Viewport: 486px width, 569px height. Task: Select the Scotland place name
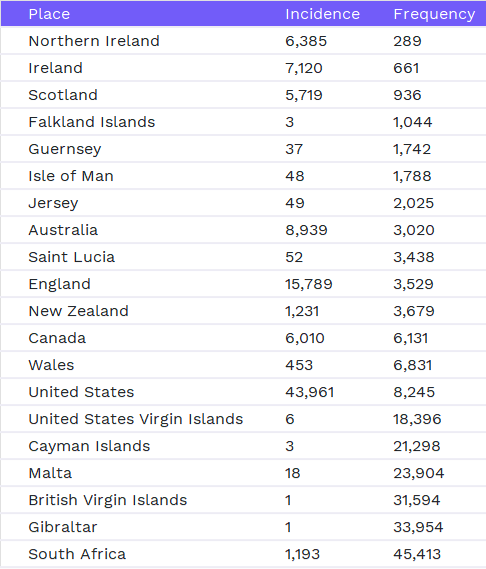coord(63,95)
